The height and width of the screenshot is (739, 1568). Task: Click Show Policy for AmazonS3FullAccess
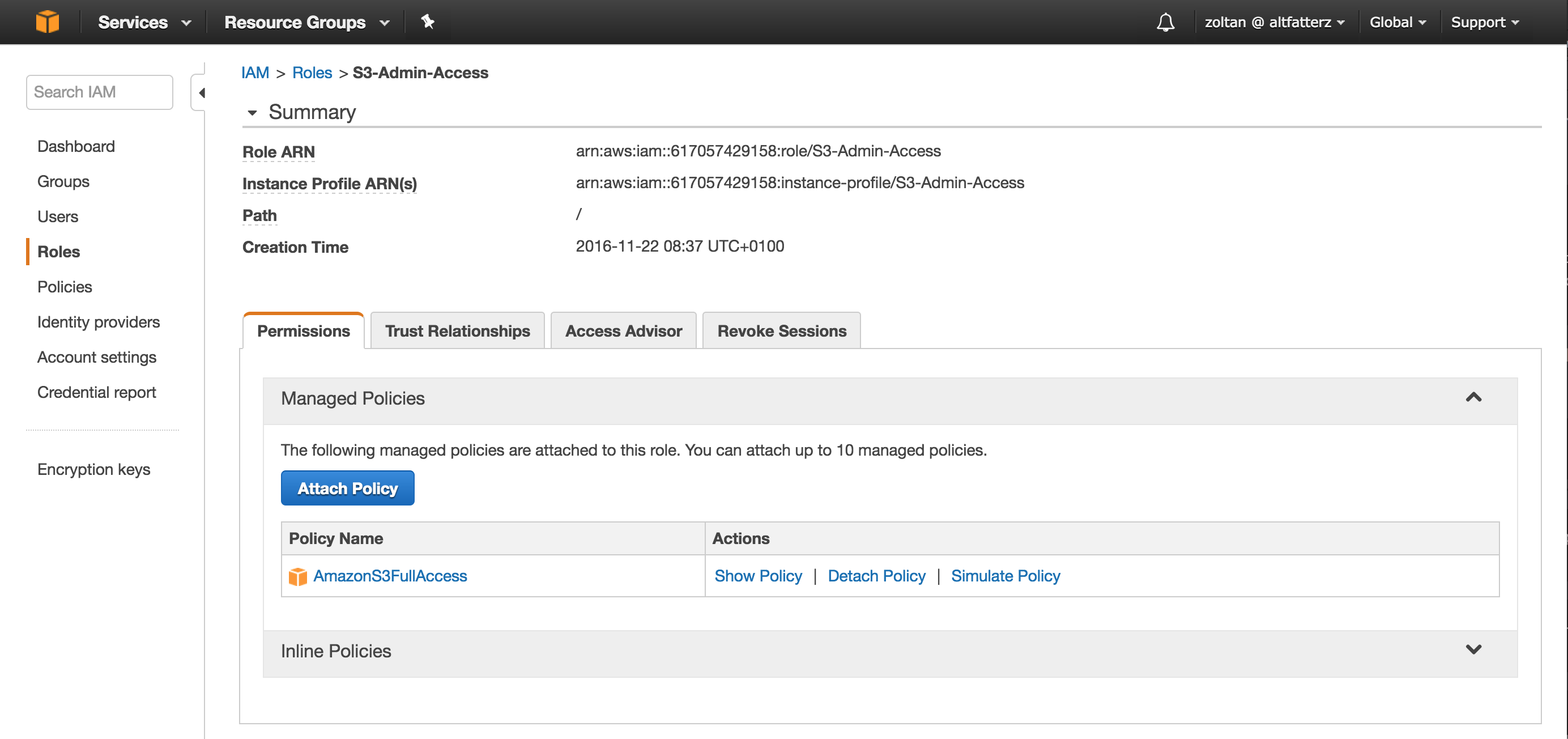click(757, 575)
